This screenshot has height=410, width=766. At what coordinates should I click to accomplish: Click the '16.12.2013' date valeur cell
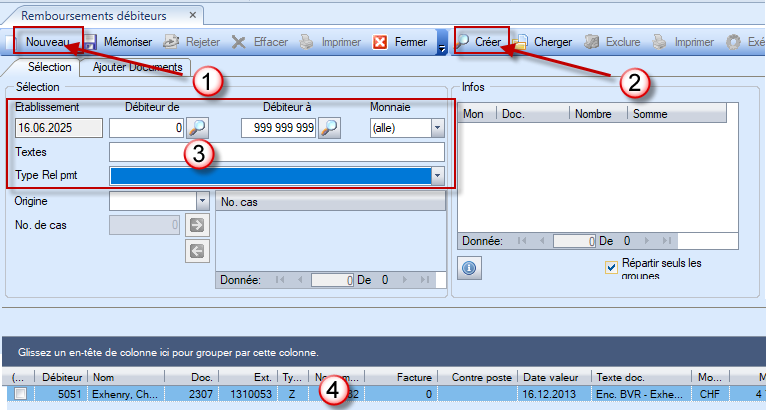tap(554, 394)
